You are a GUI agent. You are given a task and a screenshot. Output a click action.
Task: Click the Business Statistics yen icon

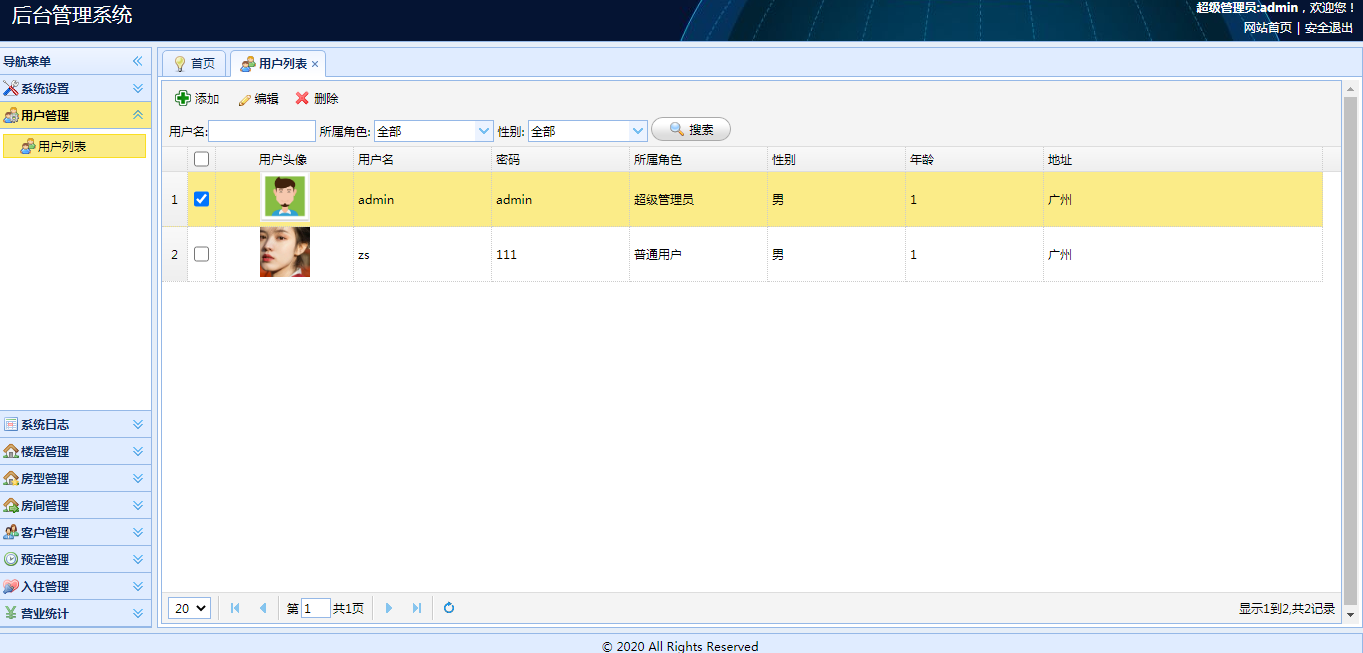[x=11, y=613]
